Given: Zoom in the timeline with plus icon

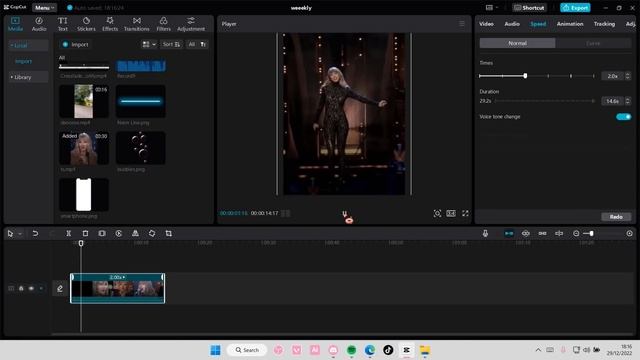Looking at the screenshot, I should pos(629,233).
